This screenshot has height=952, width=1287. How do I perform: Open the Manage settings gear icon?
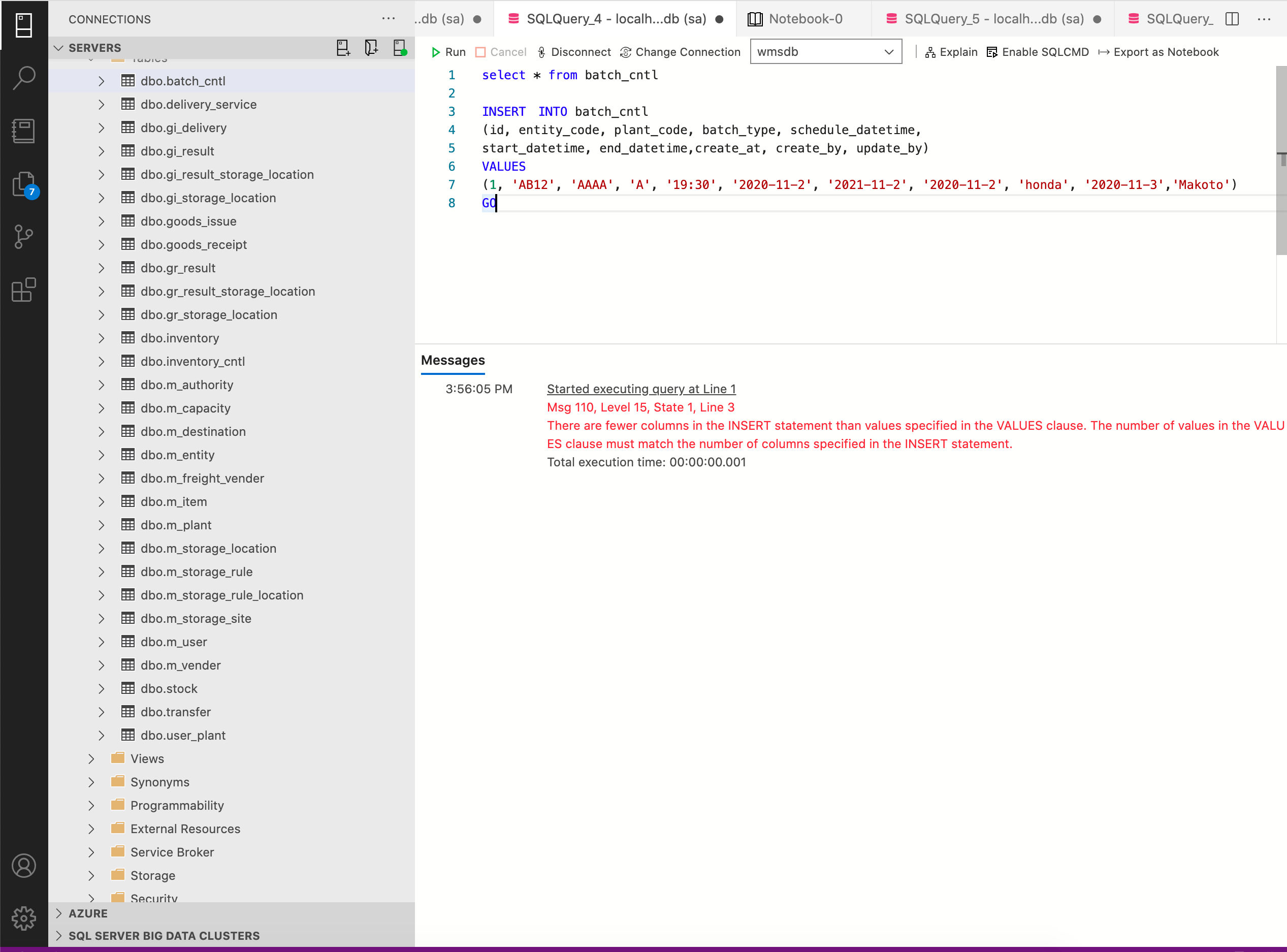pos(24,918)
